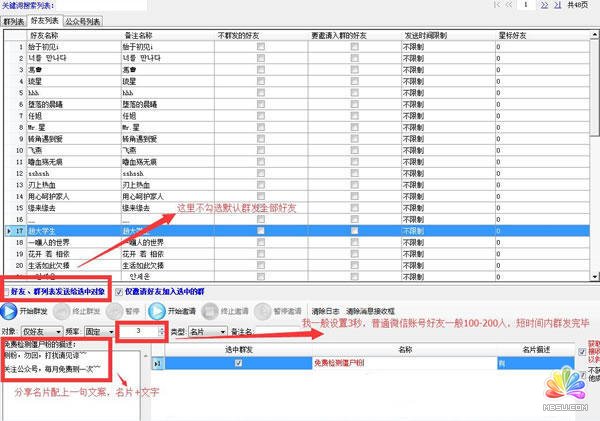600x421 pixels.
Task: Increase the send interval seconds spinner
Action: pyautogui.click(x=162, y=326)
